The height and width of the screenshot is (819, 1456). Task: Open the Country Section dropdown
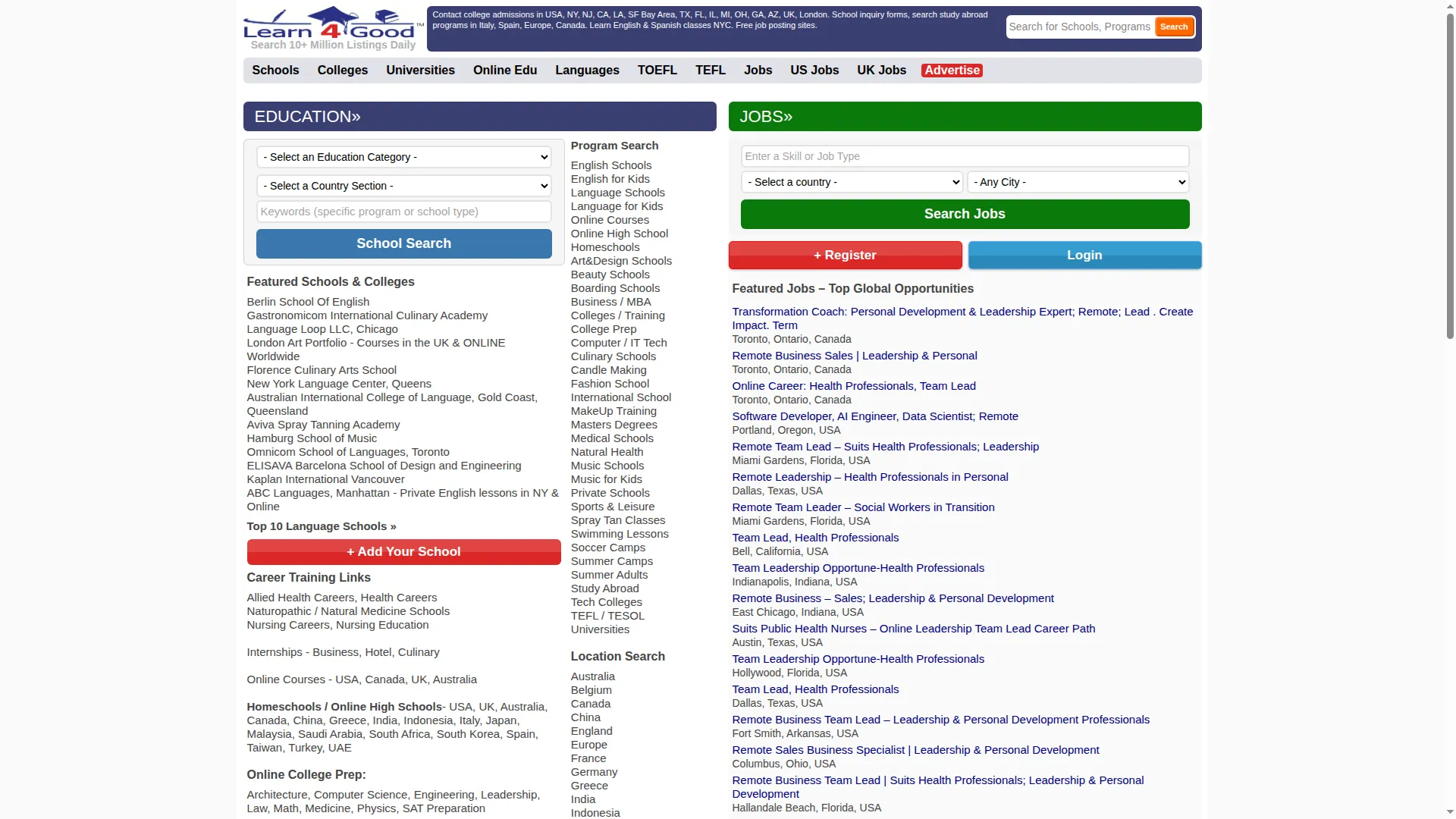point(404,186)
